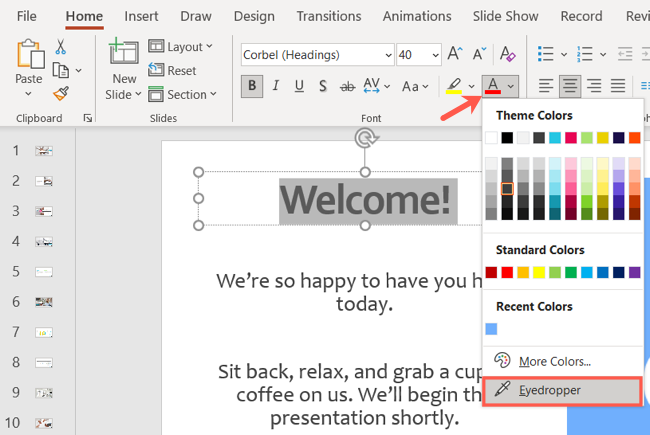
Task: Click the New Slide icon
Action: click(x=124, y=51)
